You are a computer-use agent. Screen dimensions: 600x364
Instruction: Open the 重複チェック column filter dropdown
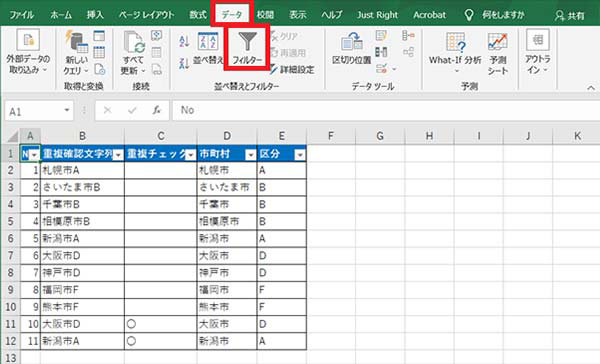(x=191, y=155)
